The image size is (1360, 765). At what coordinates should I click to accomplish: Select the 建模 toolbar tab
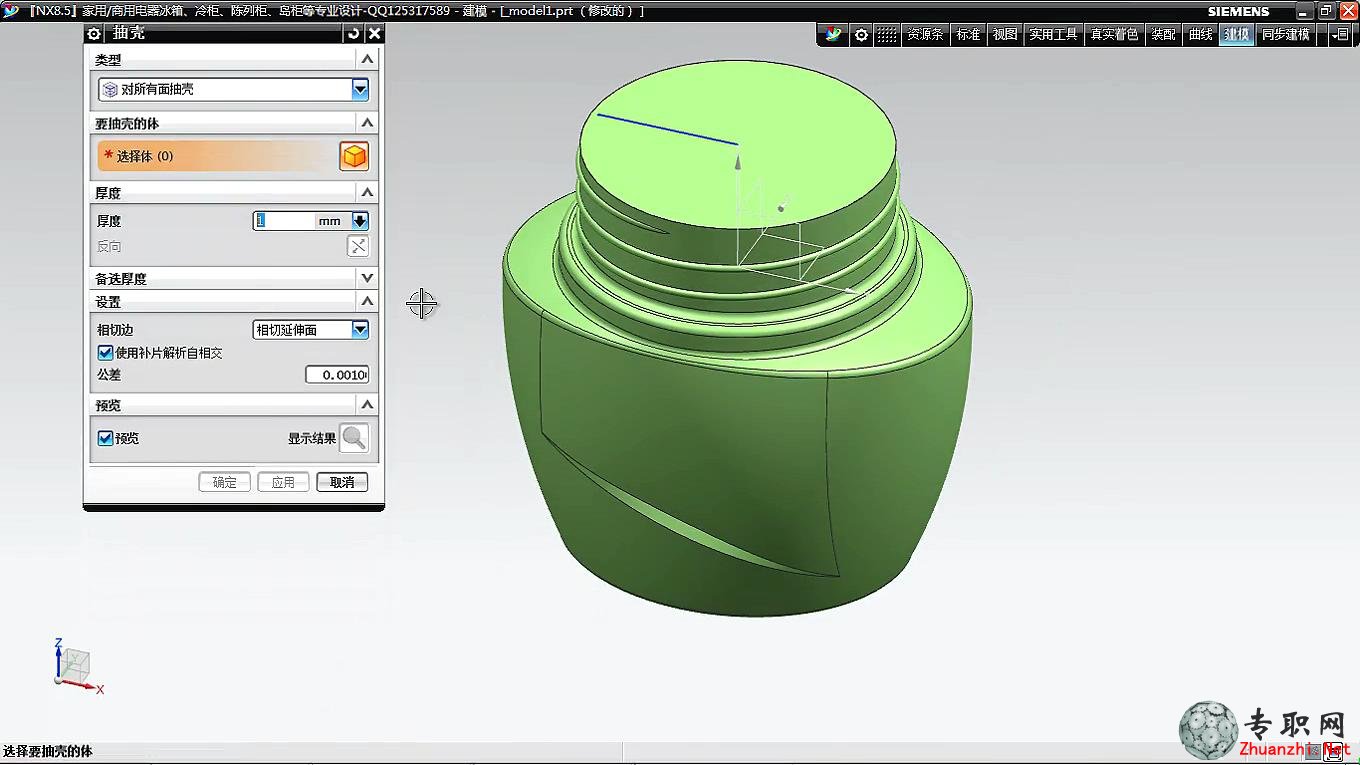click(x=1237, y=34)
